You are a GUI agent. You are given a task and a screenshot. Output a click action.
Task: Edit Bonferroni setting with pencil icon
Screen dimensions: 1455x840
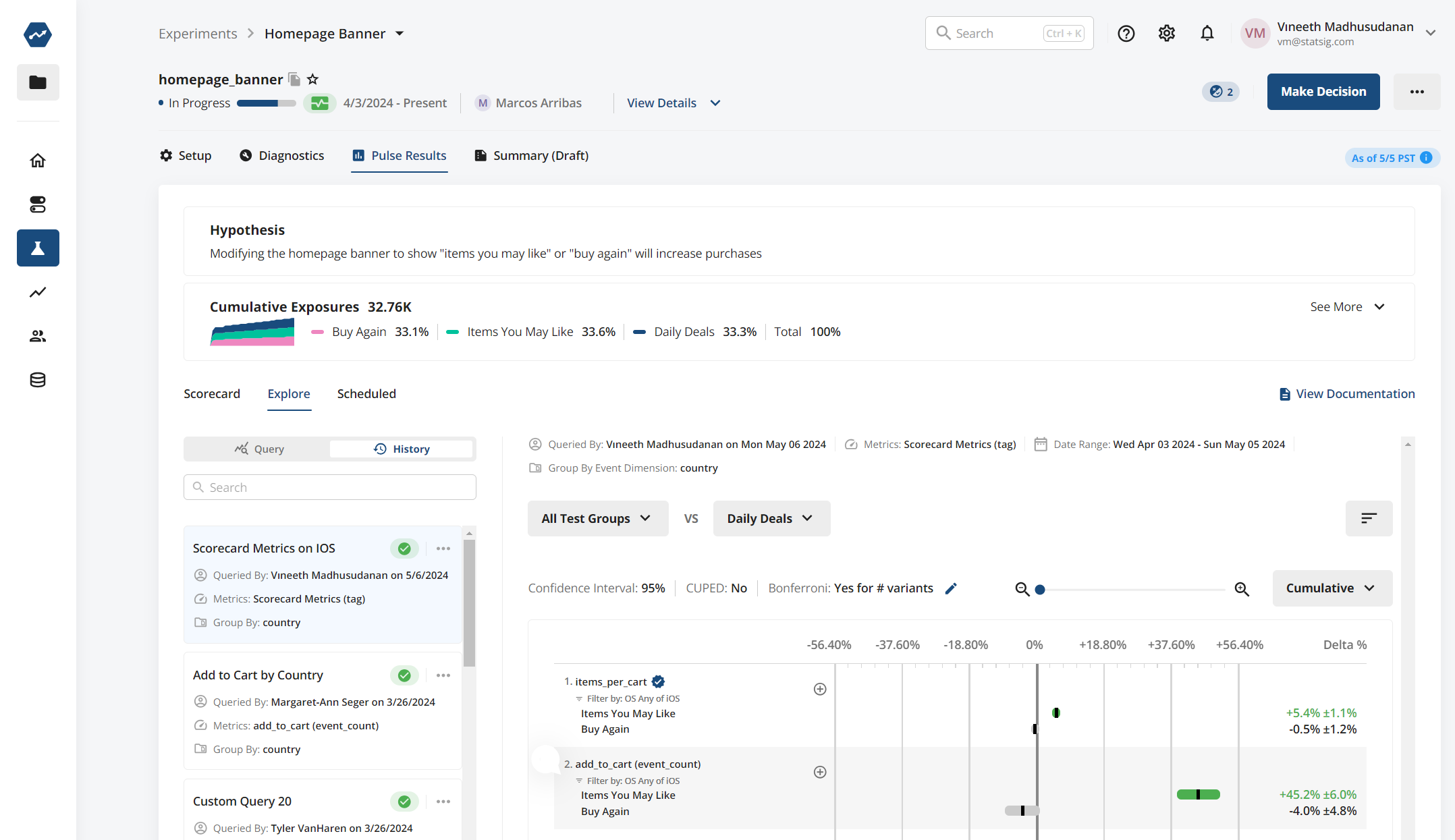pos(951,588)
